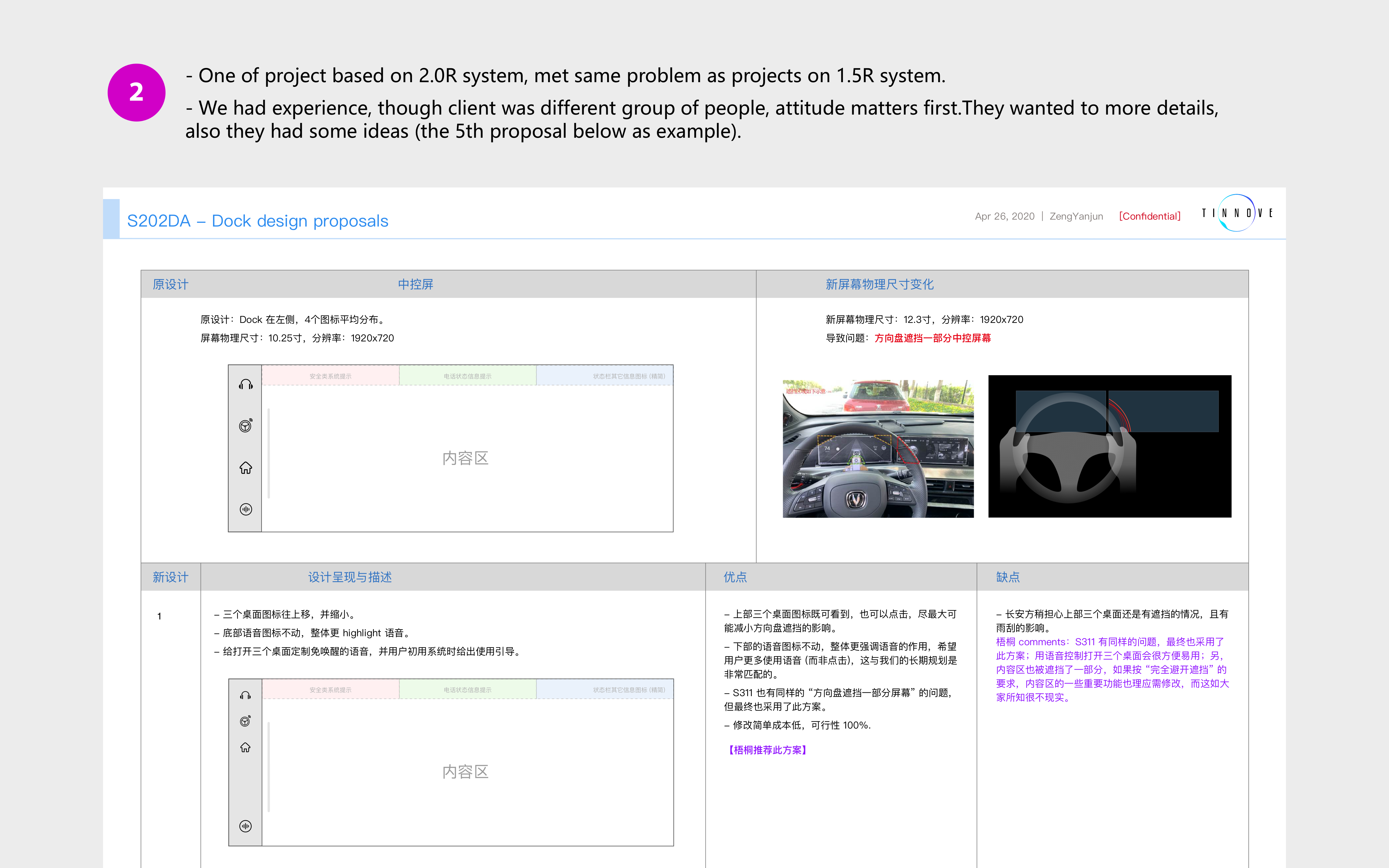1389x868 pixels.
Task: Click the bullet "底部语音图标不动，整体更 highlight 语音。"
Action: tap(313, 633)
